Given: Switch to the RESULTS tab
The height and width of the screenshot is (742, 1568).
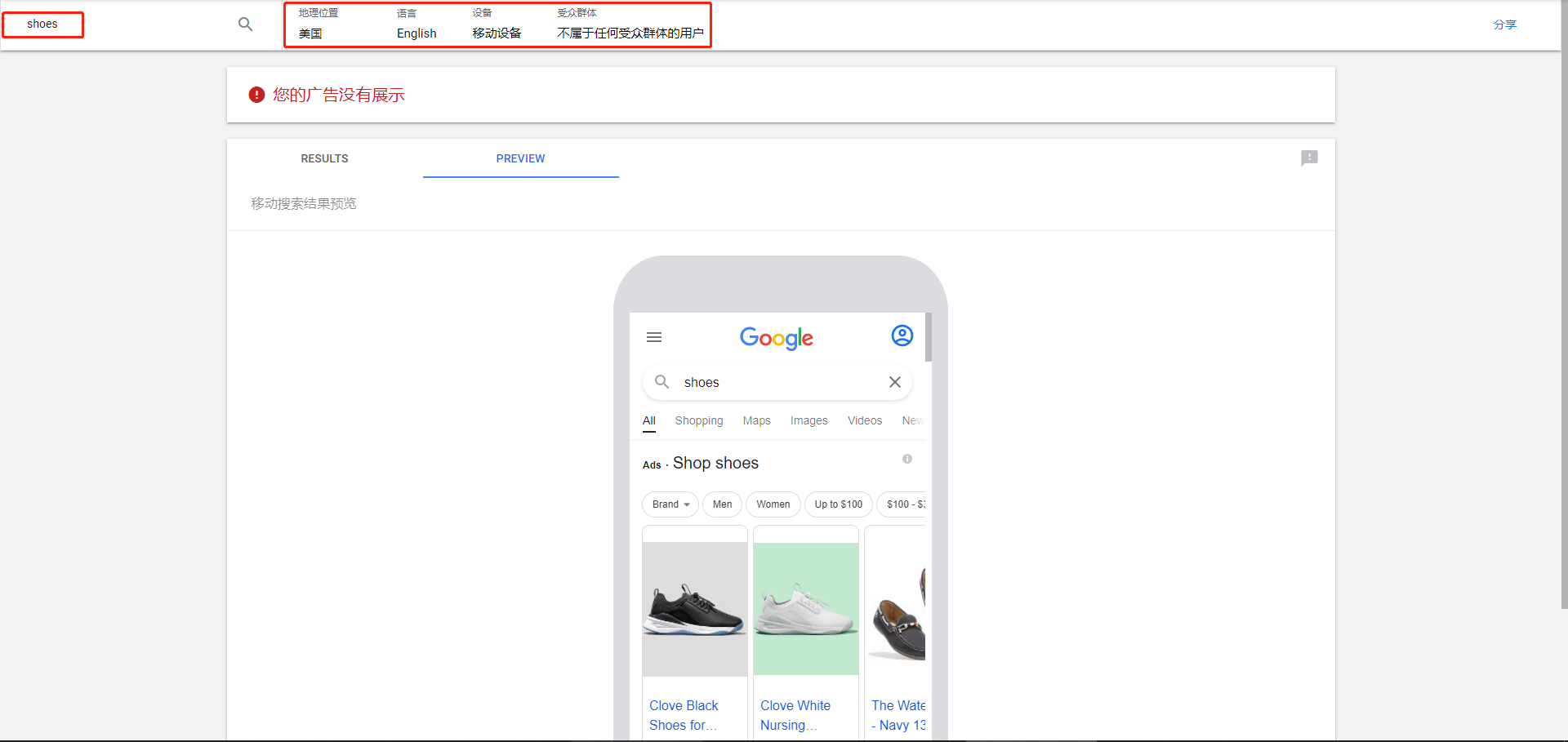Looking at the screenshot, I should [323, 158].
